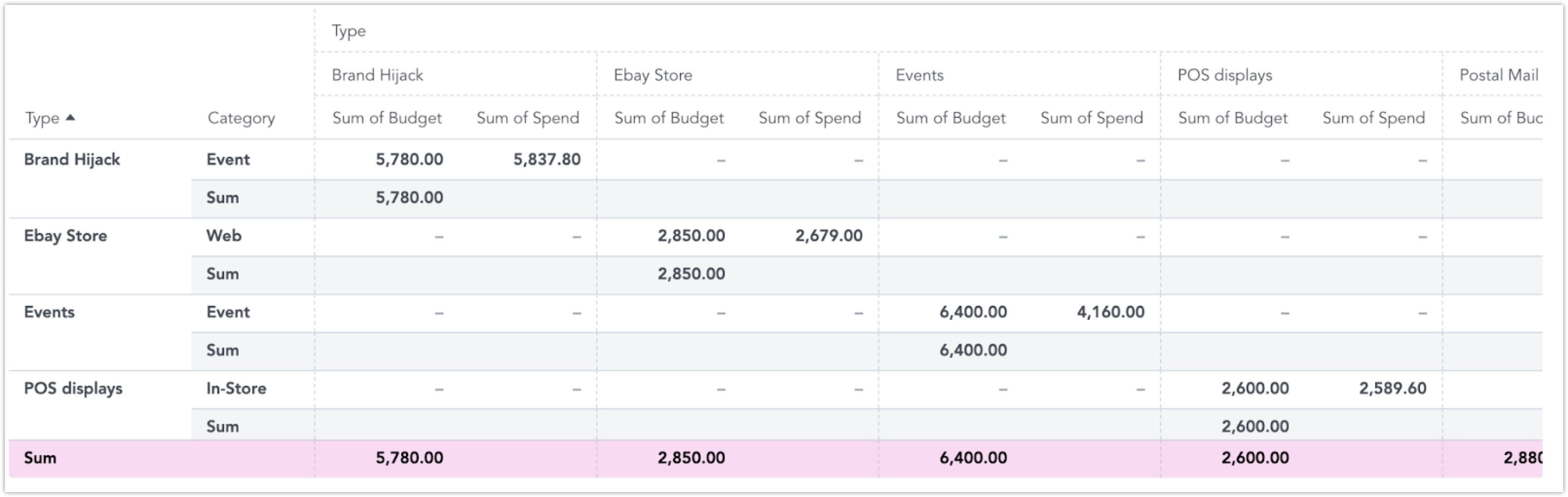The height and width of the screenshot is (497, 1568).
Task: Click Sum of Budget header under Brand Hijack
Action: tap(387, 118)
